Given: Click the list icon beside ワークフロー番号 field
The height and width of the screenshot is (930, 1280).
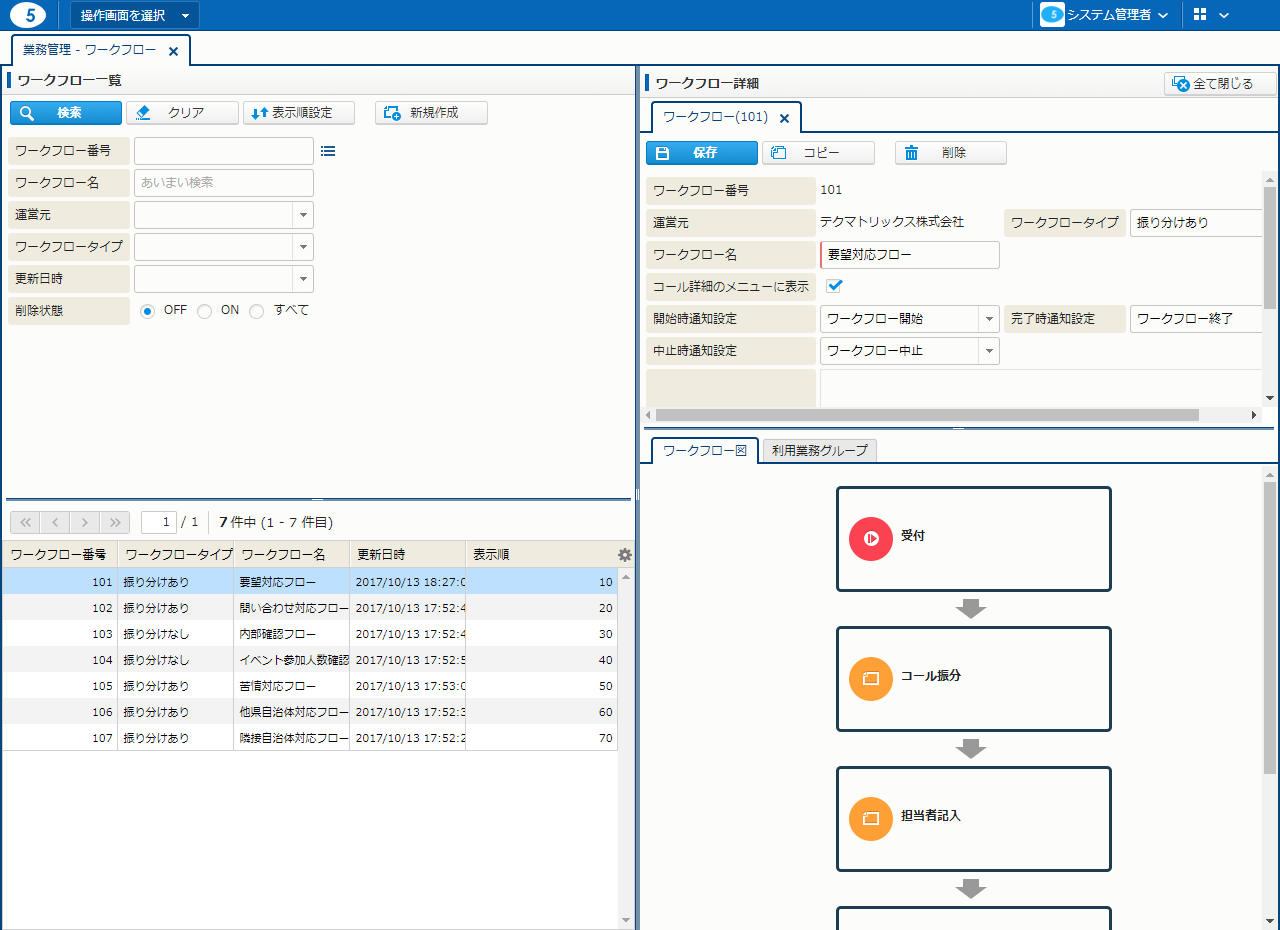Looking at the screenshot, I should tap(328, 151).
